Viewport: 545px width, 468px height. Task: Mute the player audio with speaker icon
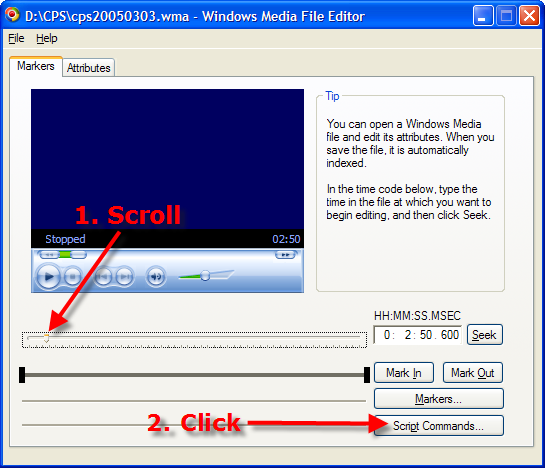pyautogui.click(x=156, y=277)
